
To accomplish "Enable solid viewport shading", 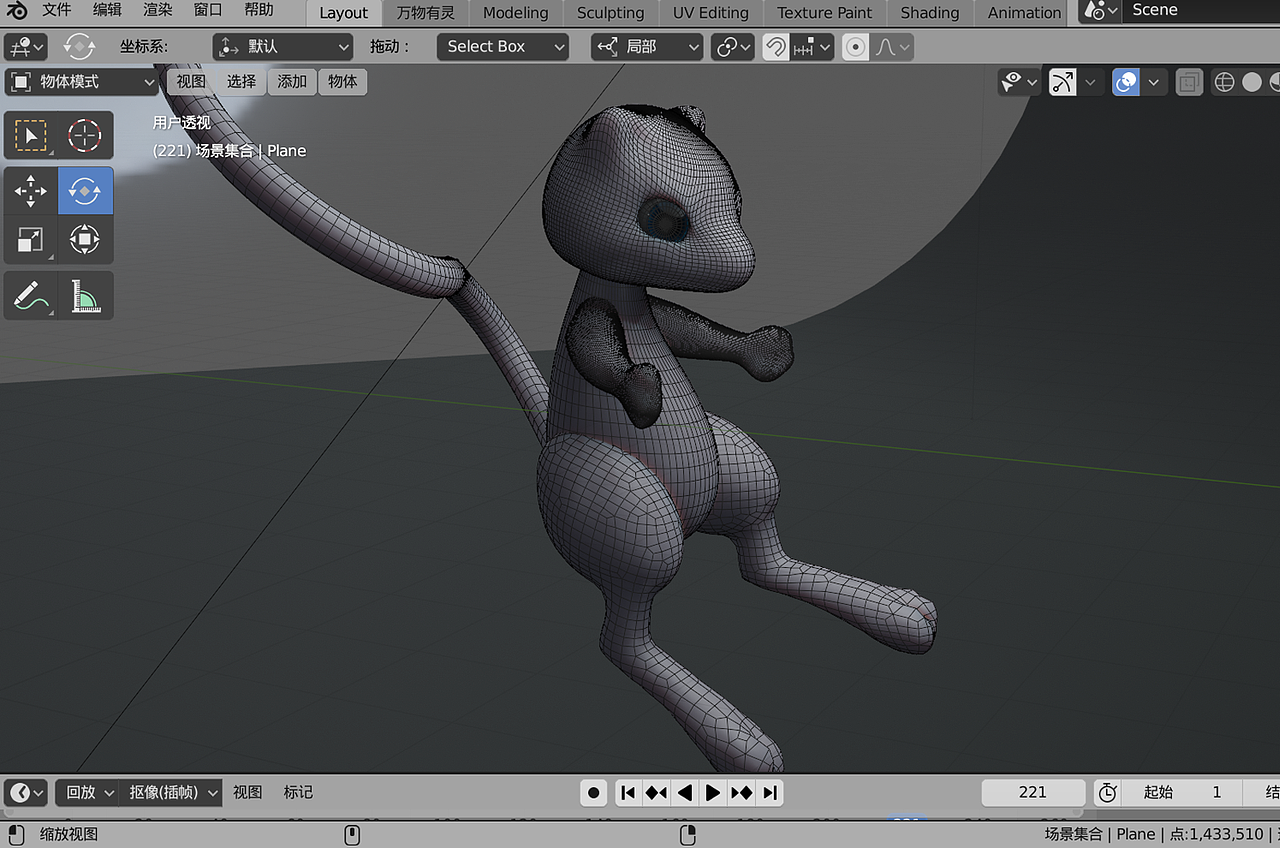I will point(1251,82).
